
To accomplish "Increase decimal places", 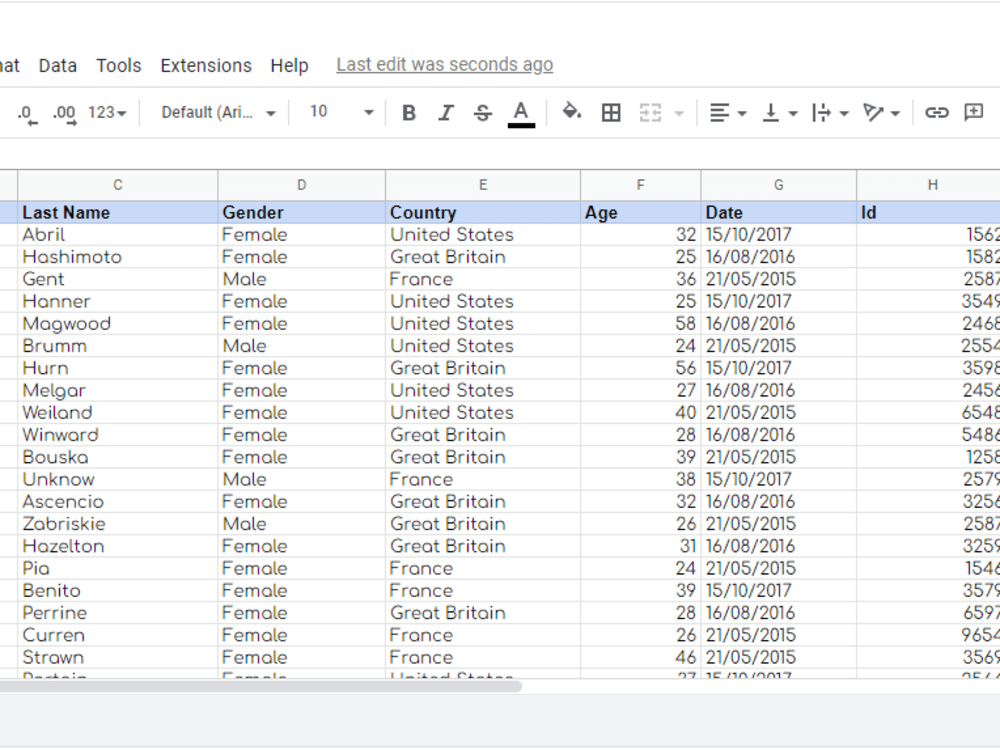I will (62, 112).
